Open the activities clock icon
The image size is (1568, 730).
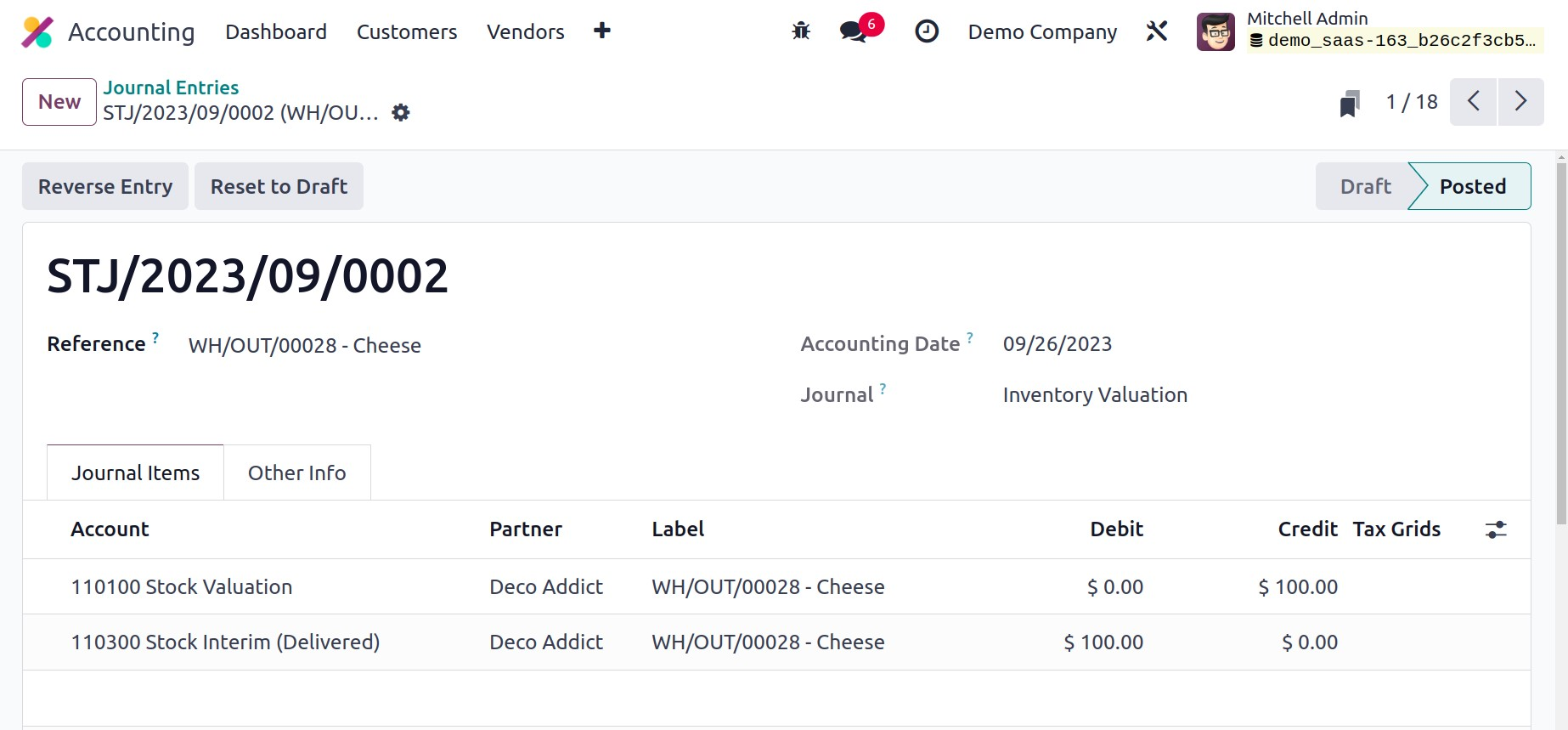pos(926,32)
